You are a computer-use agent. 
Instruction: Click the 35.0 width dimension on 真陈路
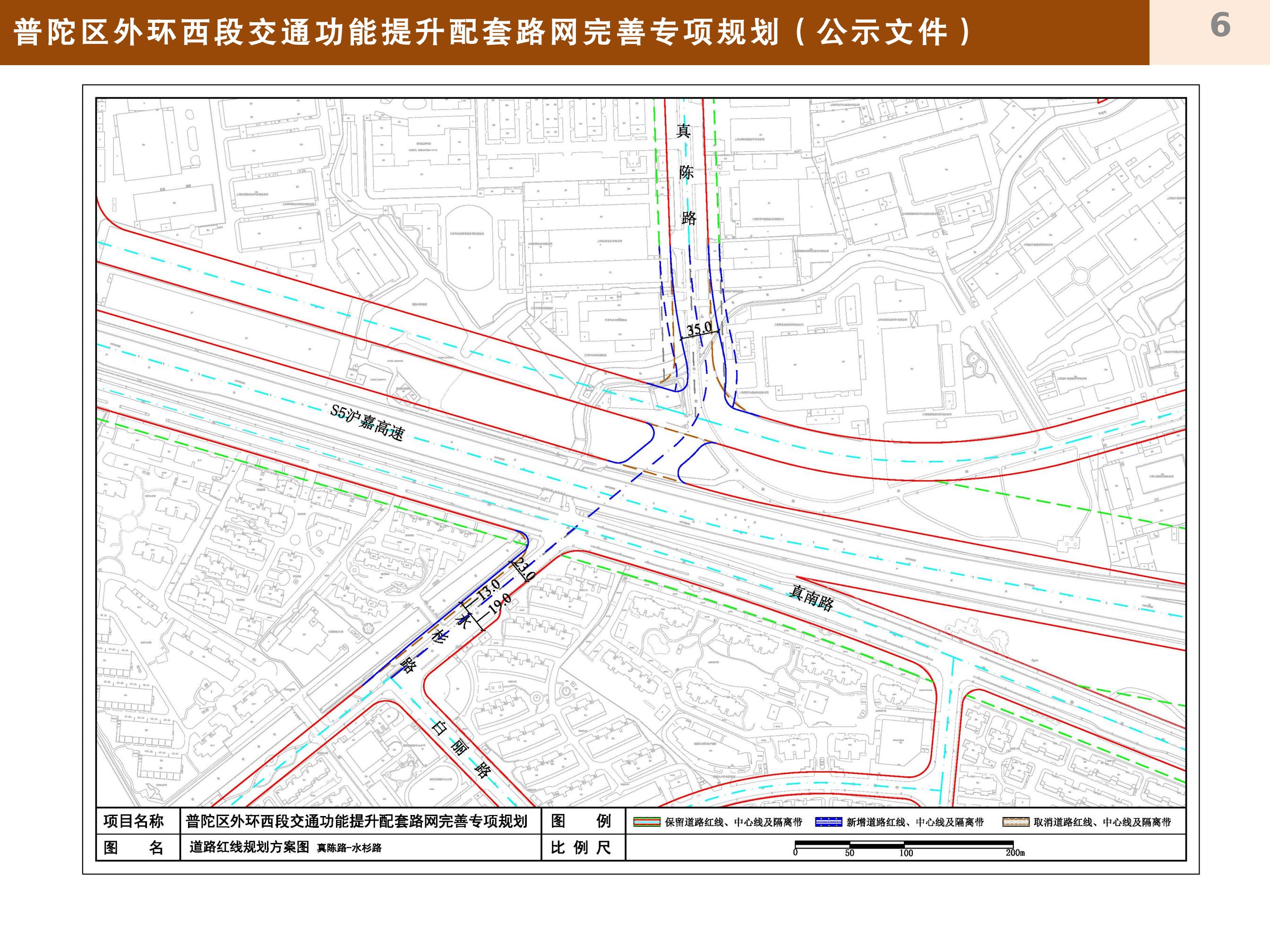[x=699, y=330]
